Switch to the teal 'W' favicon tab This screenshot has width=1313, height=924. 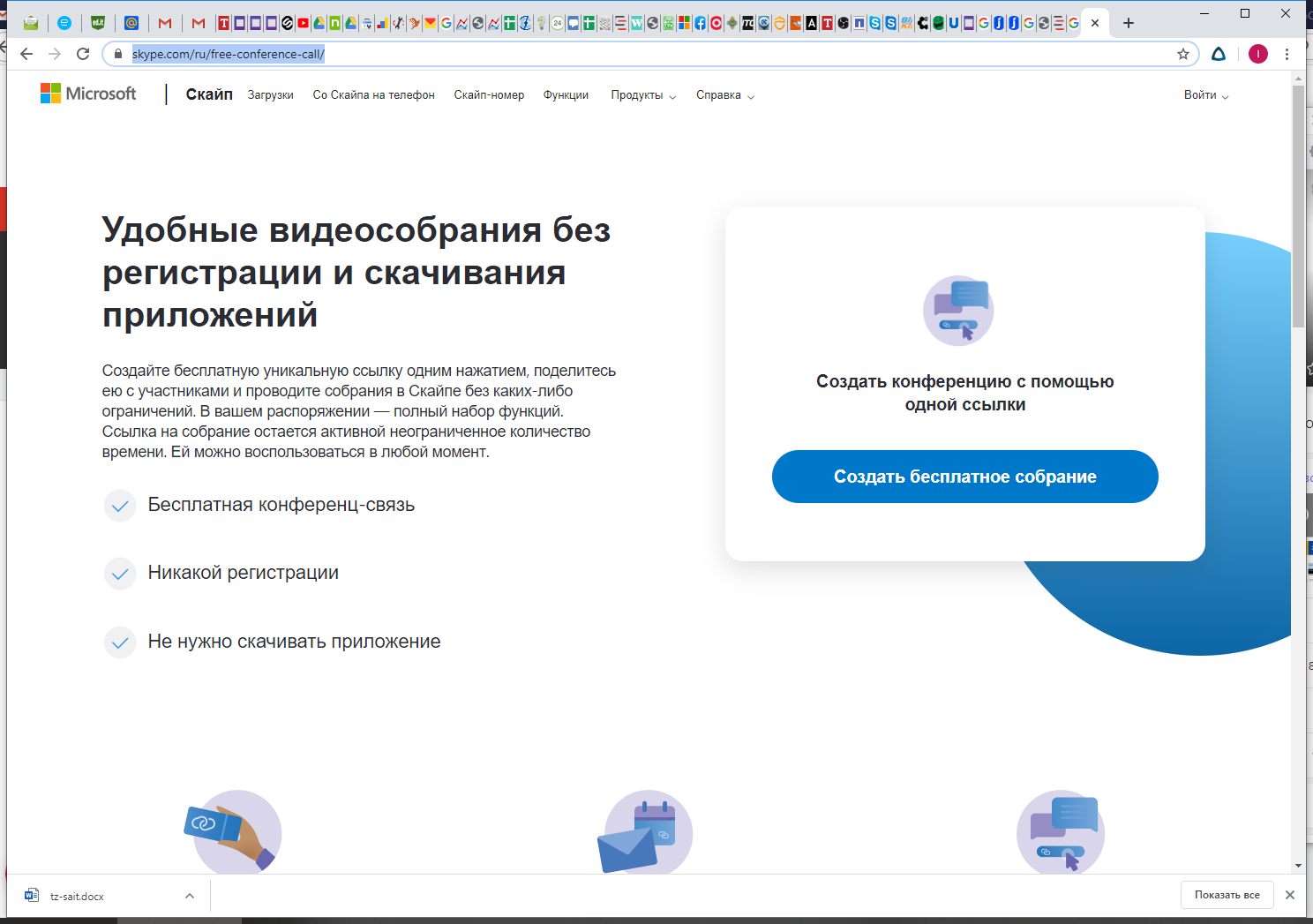[x=636, y=23]
